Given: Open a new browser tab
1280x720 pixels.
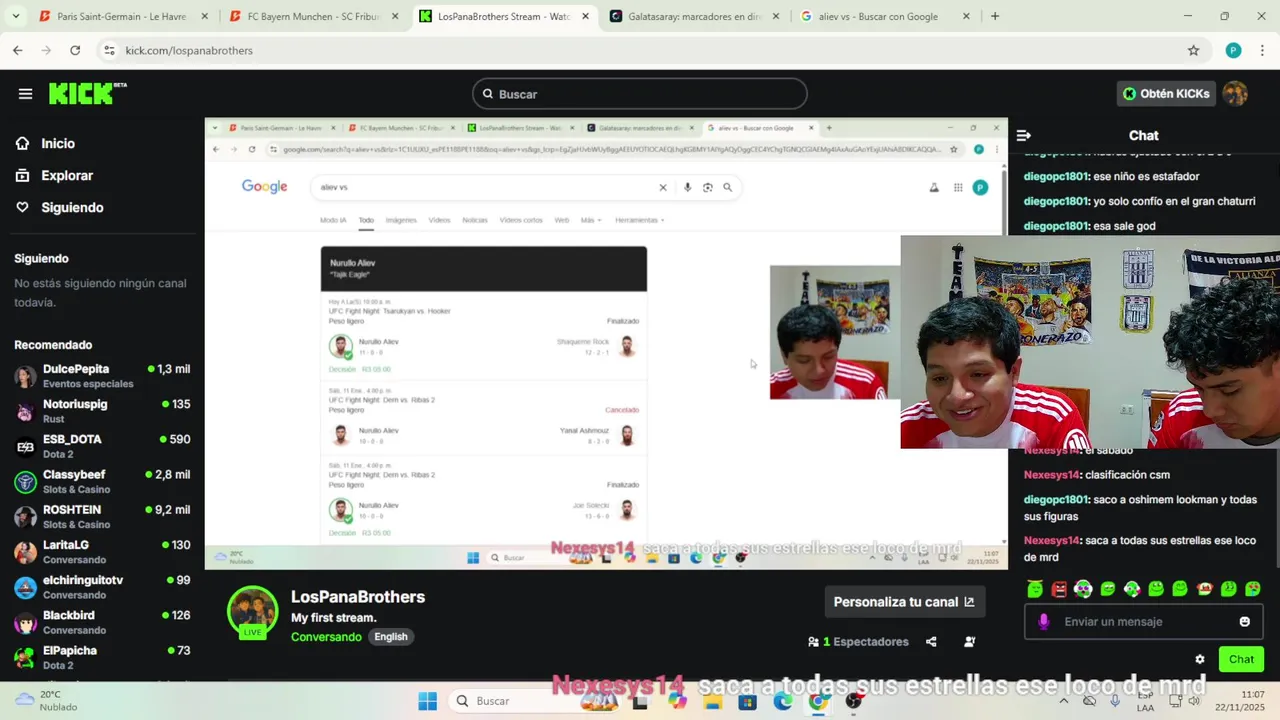Looking at the screenshot, I should [994, 16].
